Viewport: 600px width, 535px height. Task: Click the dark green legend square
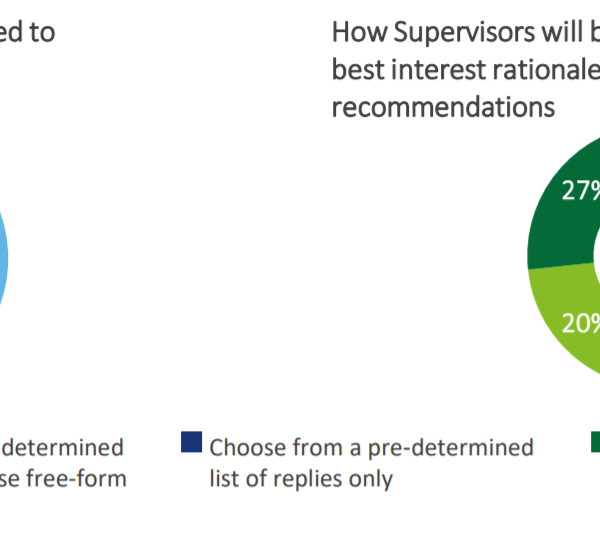point(593,441)
